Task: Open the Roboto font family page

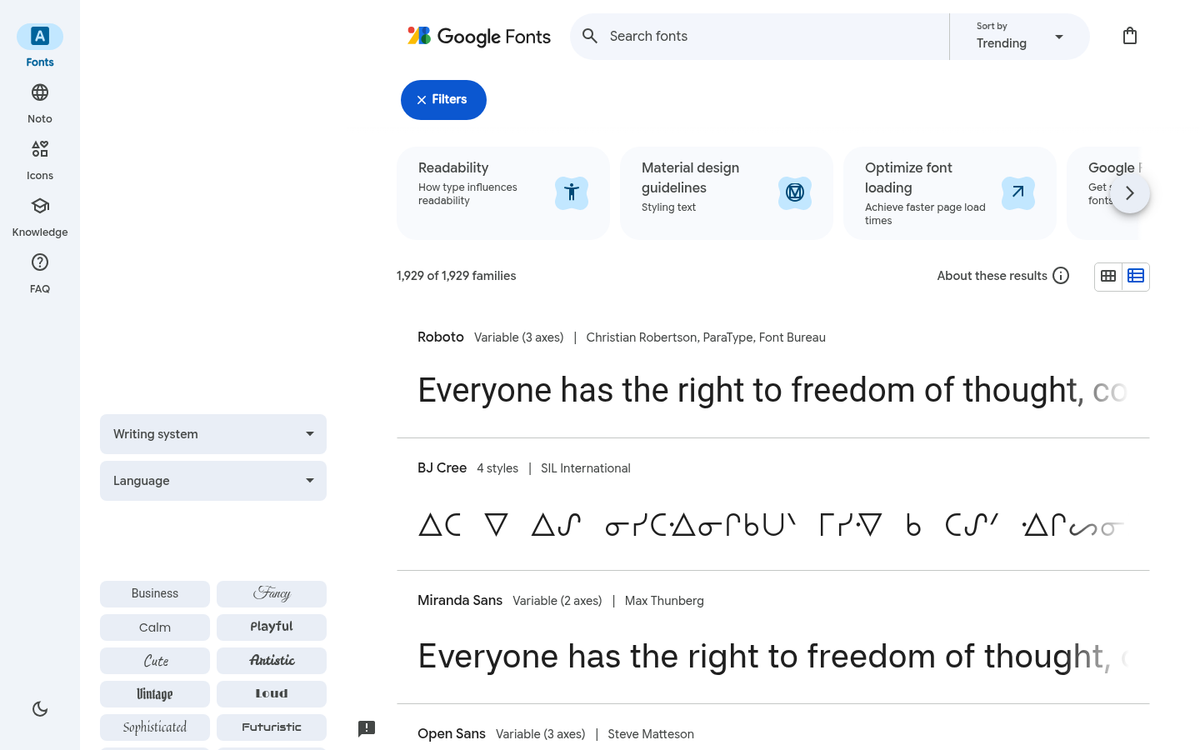Action: click(440, 337)
